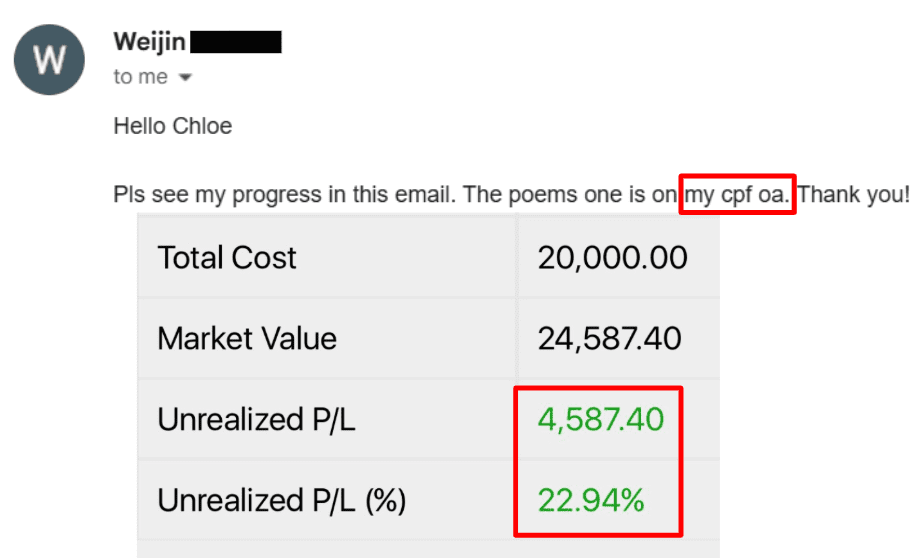Click the 24,587.40 market value figure

609,338
